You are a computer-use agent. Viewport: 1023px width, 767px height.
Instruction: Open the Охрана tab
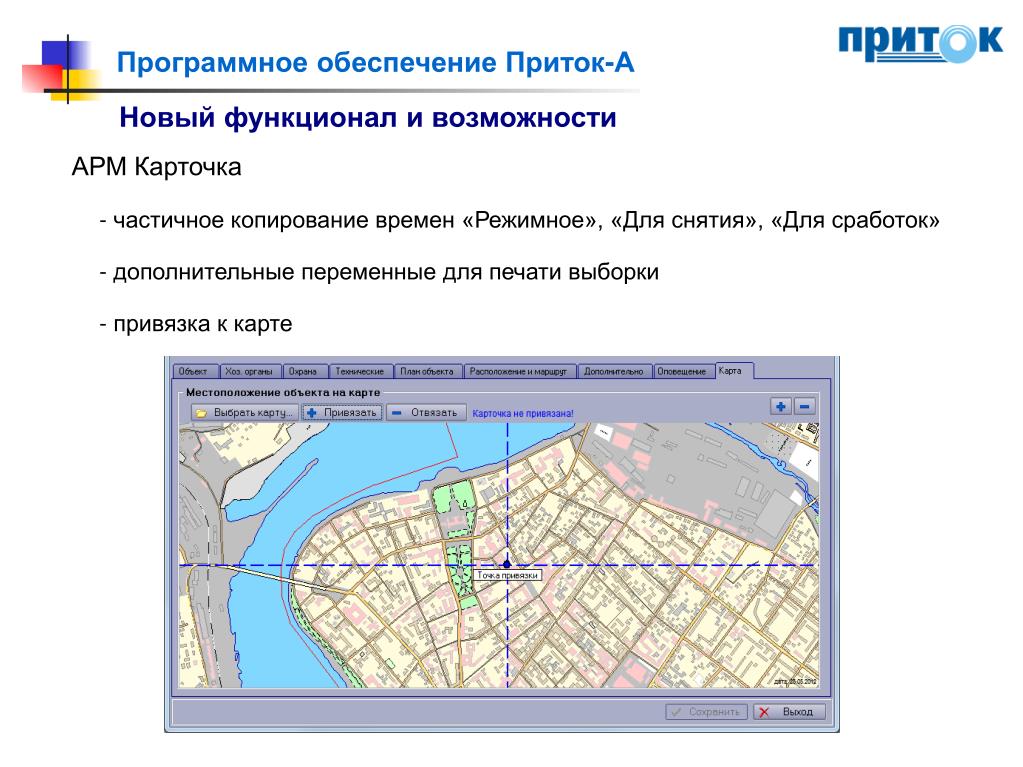tap(303, 372)
